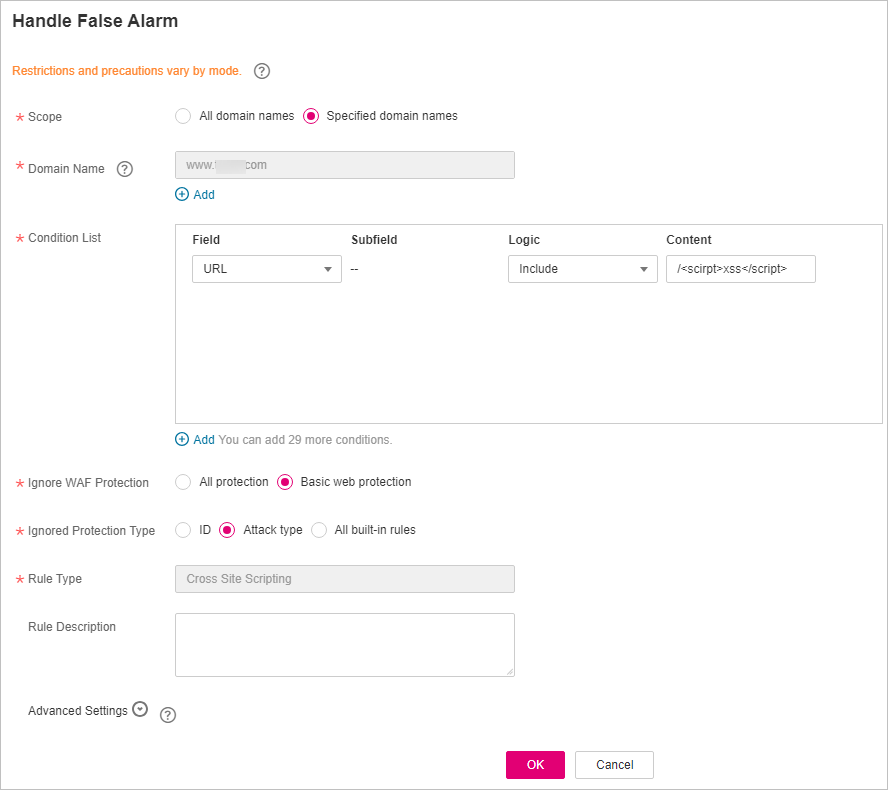
Task: Click the Rule Description text area
Action: [x=345, y=645]
